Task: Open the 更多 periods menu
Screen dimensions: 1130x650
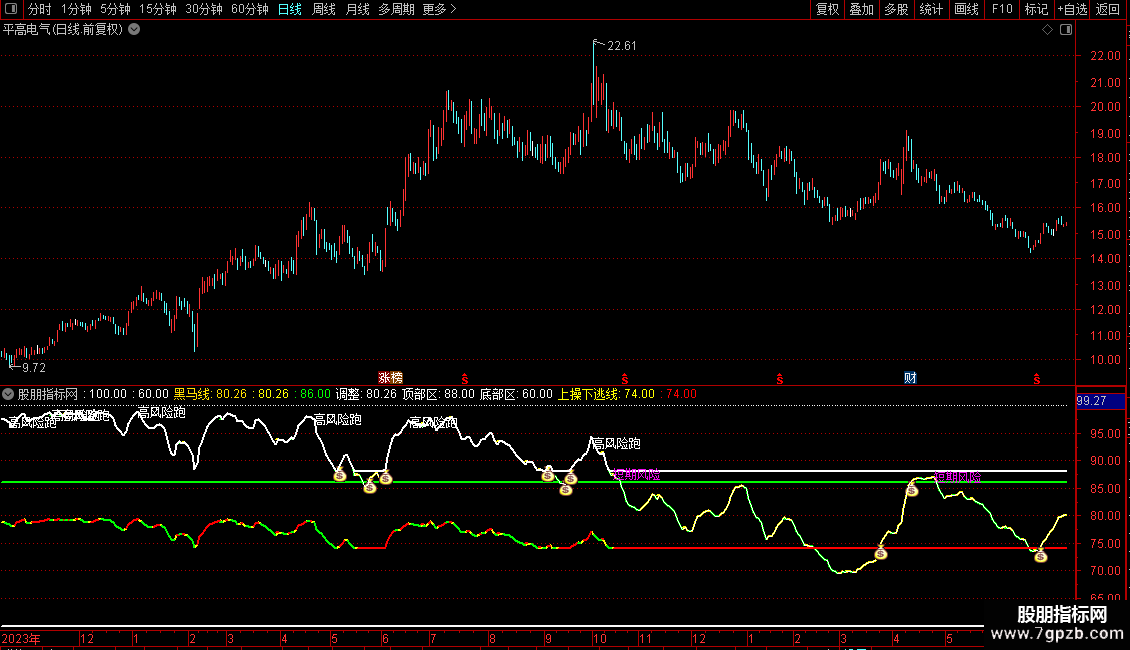Action: [x=439, y=9]
